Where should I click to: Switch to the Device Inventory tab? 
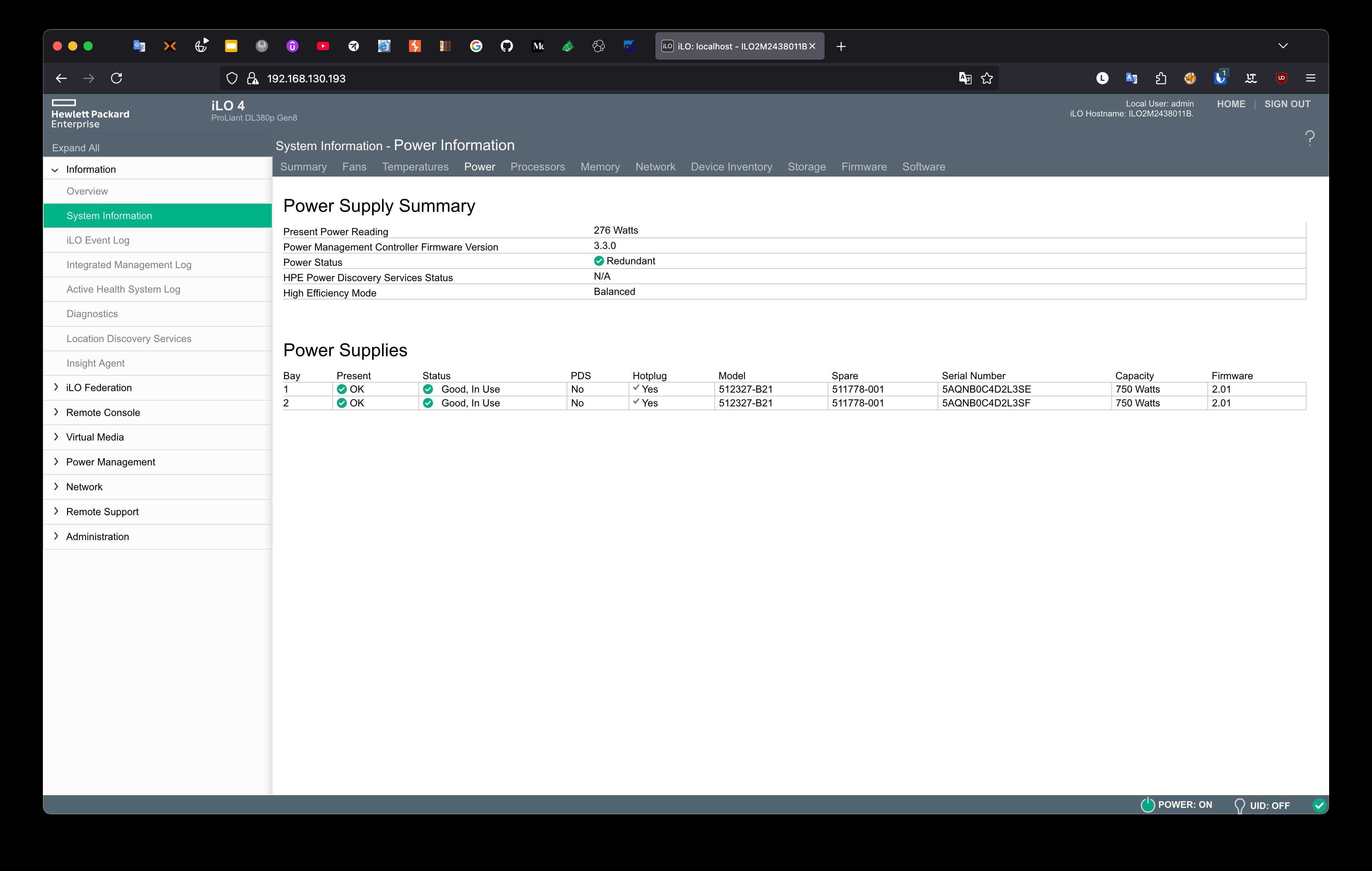point(732,167)
